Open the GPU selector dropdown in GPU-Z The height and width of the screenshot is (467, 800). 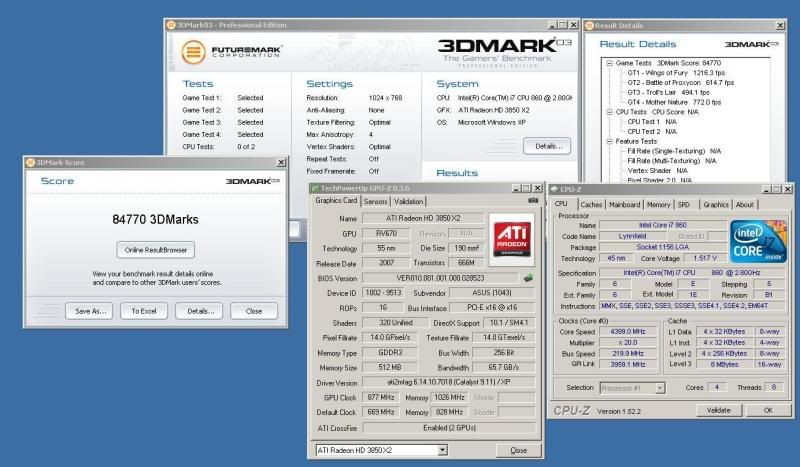tap(442, 450)
